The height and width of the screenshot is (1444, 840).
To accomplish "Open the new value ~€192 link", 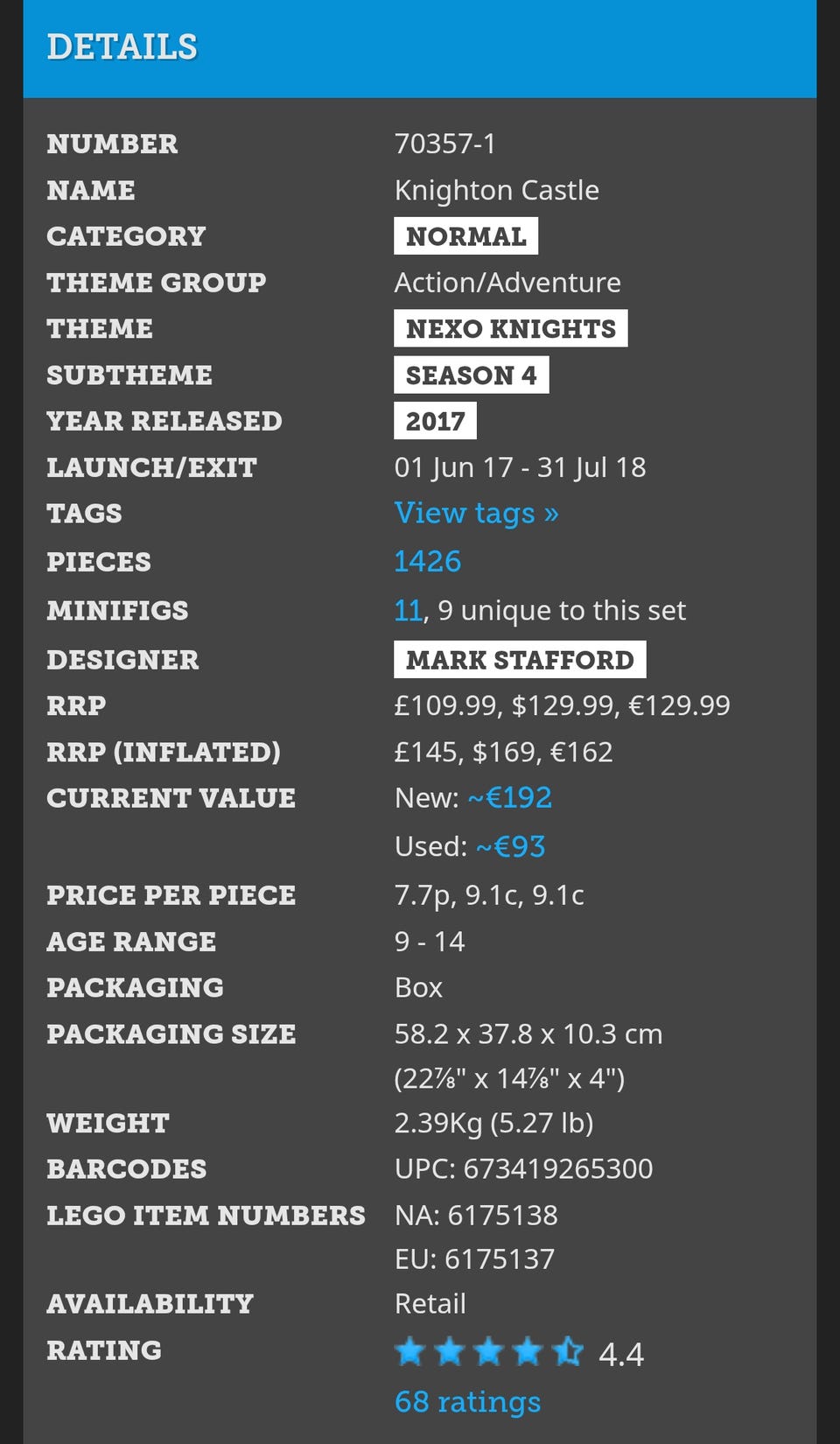I will pyautogui.click(x=509, y=797).
